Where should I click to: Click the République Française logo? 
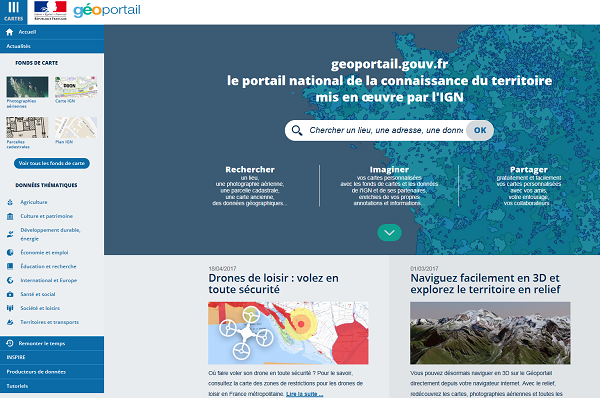coord(50,10)
